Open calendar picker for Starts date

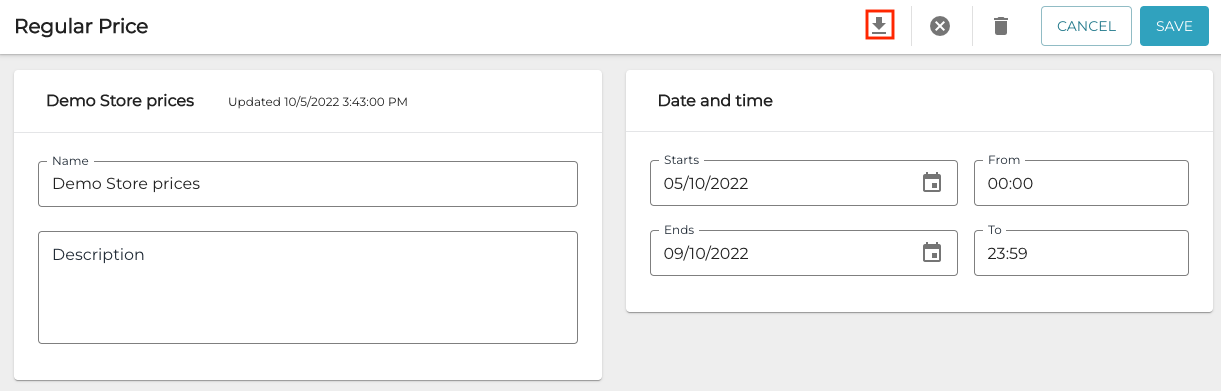(932, 183)
